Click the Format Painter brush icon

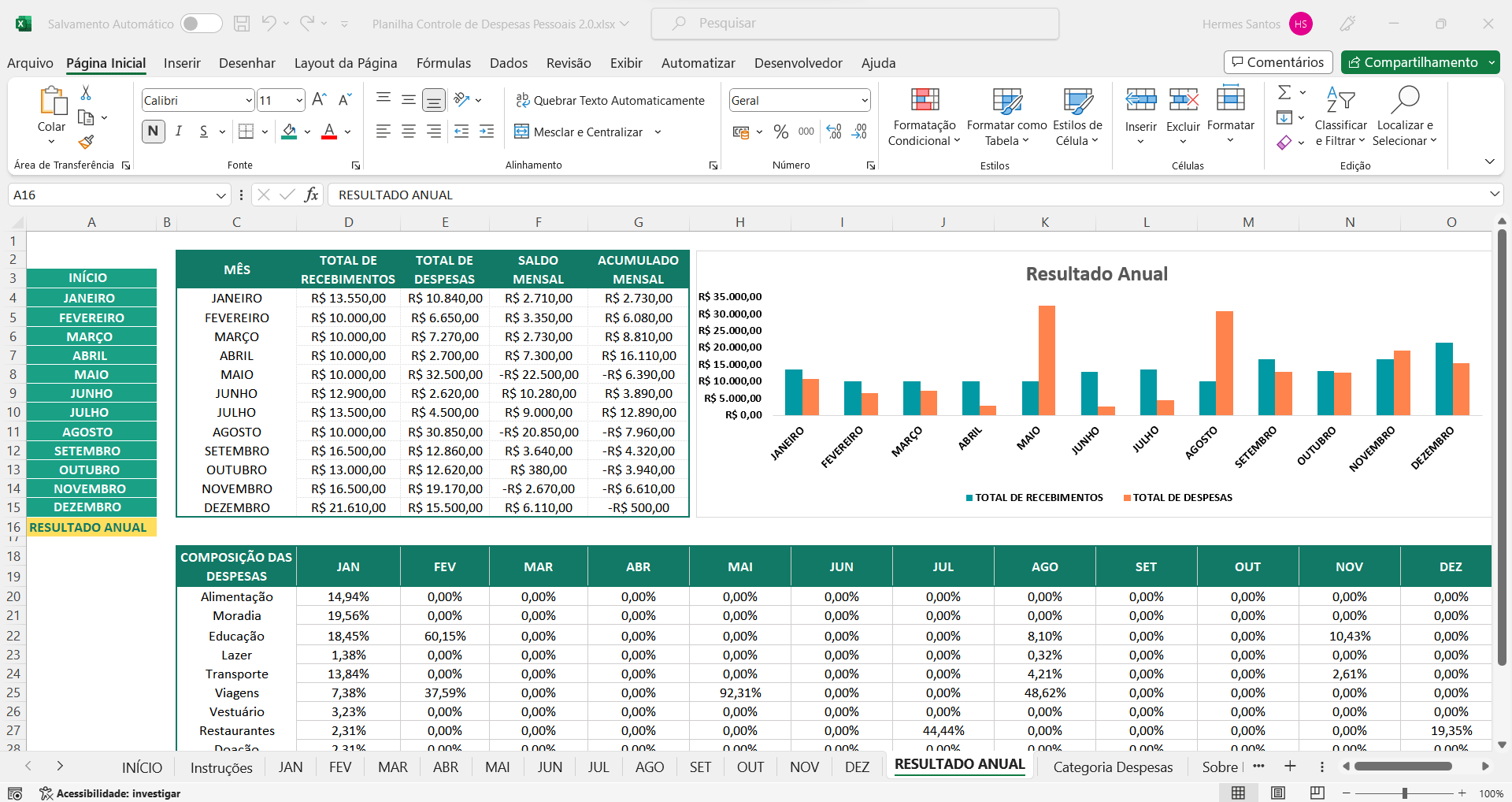pos(86,142)
